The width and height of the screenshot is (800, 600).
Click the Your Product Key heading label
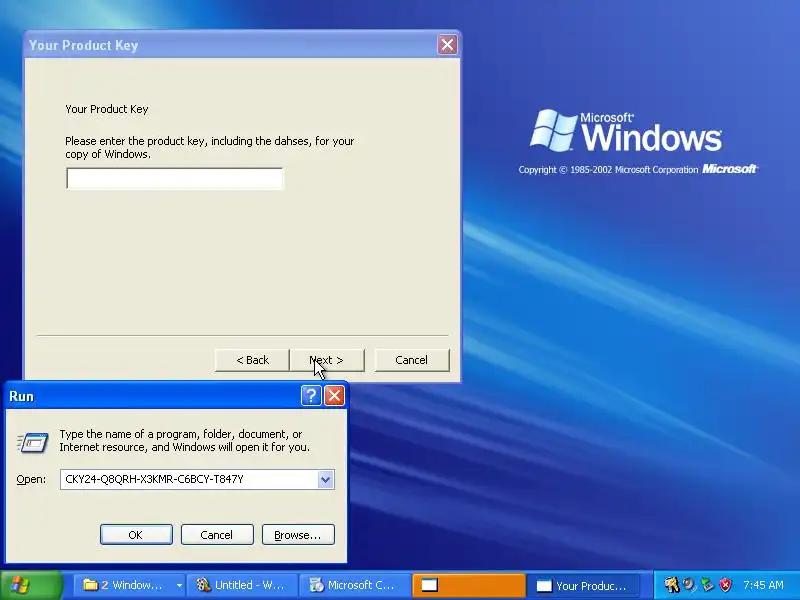tap(107, 109)
